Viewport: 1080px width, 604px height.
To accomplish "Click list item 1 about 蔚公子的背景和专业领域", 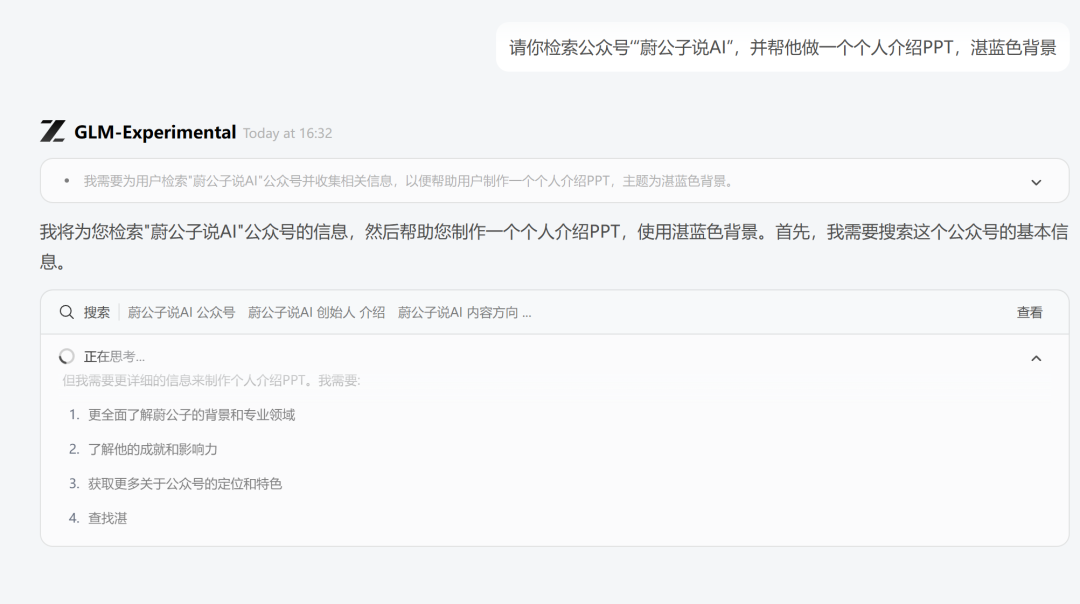I will point(181,413).
